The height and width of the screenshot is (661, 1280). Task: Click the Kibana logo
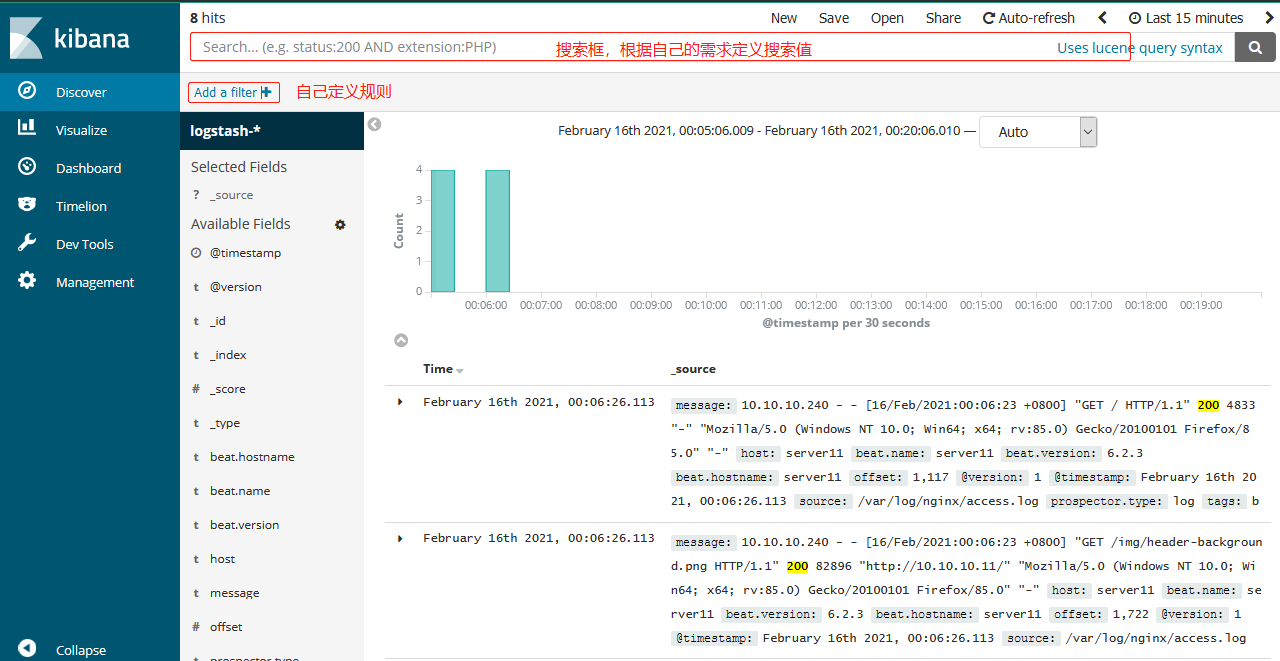[70, 38]
